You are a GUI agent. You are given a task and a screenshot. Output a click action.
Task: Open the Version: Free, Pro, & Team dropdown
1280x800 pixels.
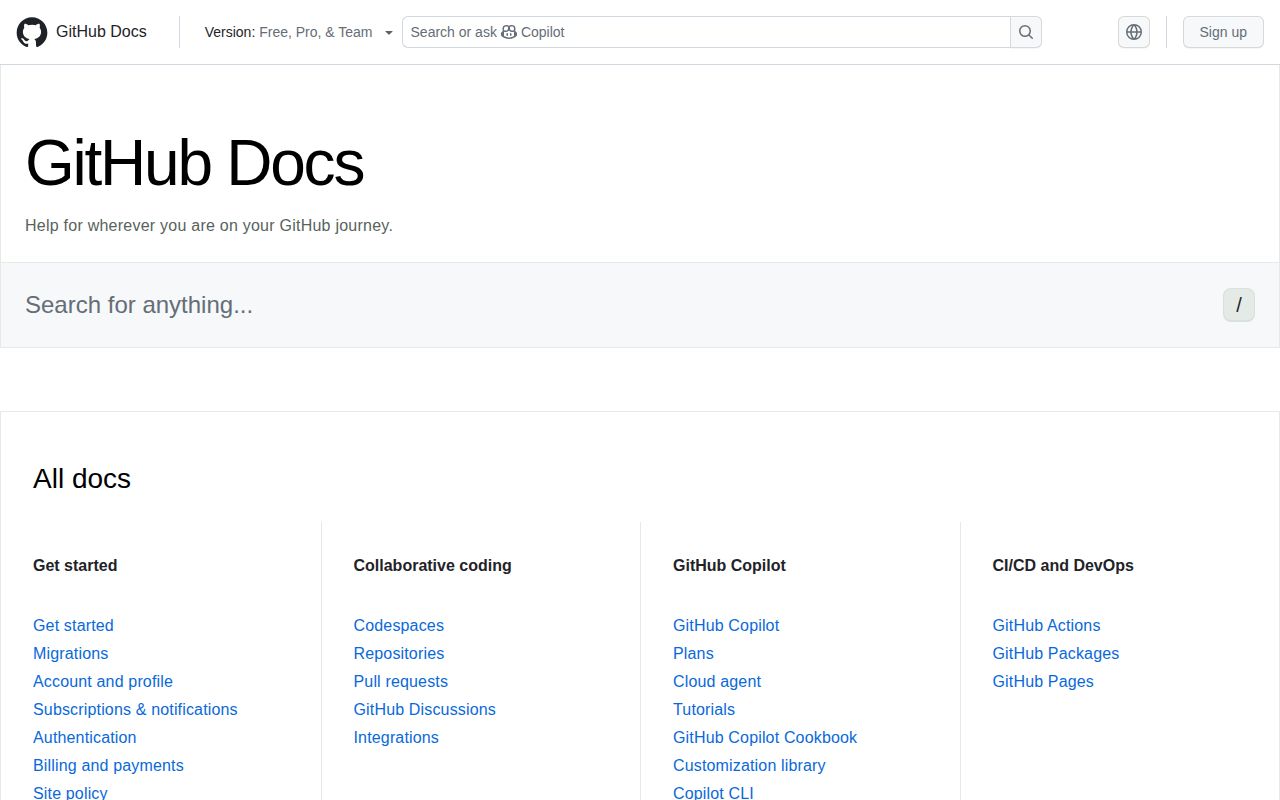tap(299, 32)
